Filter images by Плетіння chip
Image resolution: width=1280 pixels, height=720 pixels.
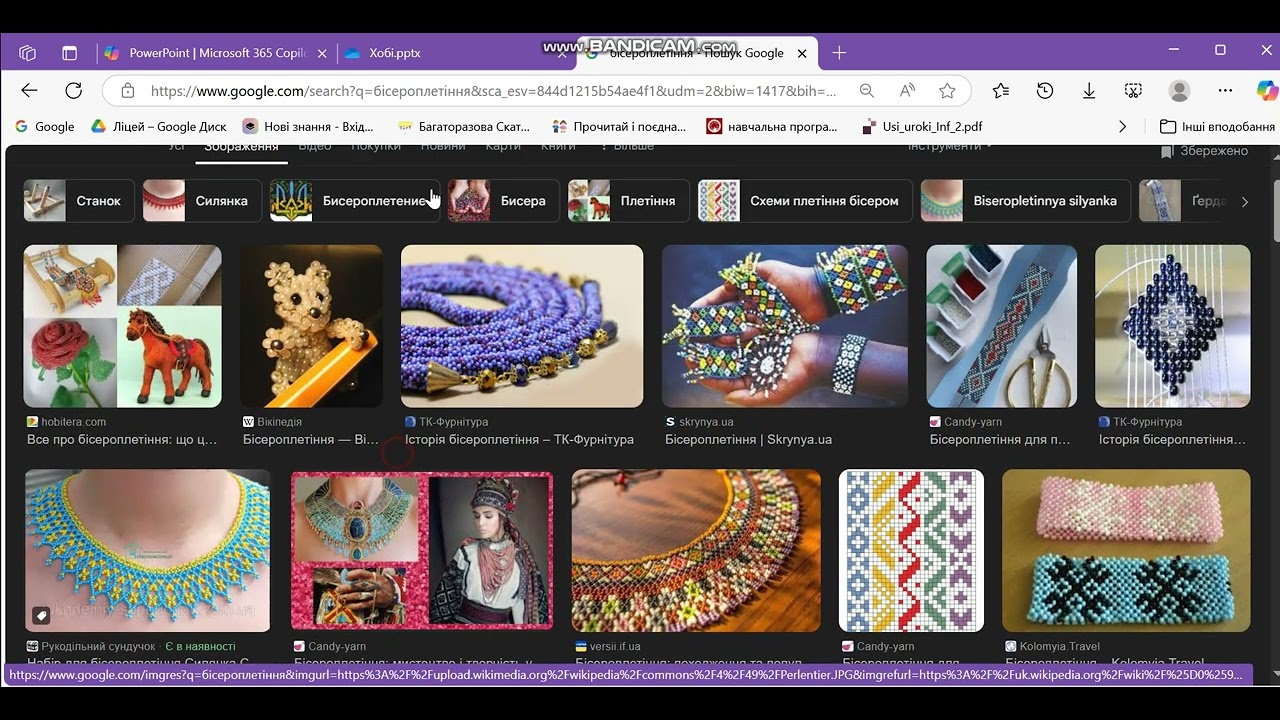[628, 201]
